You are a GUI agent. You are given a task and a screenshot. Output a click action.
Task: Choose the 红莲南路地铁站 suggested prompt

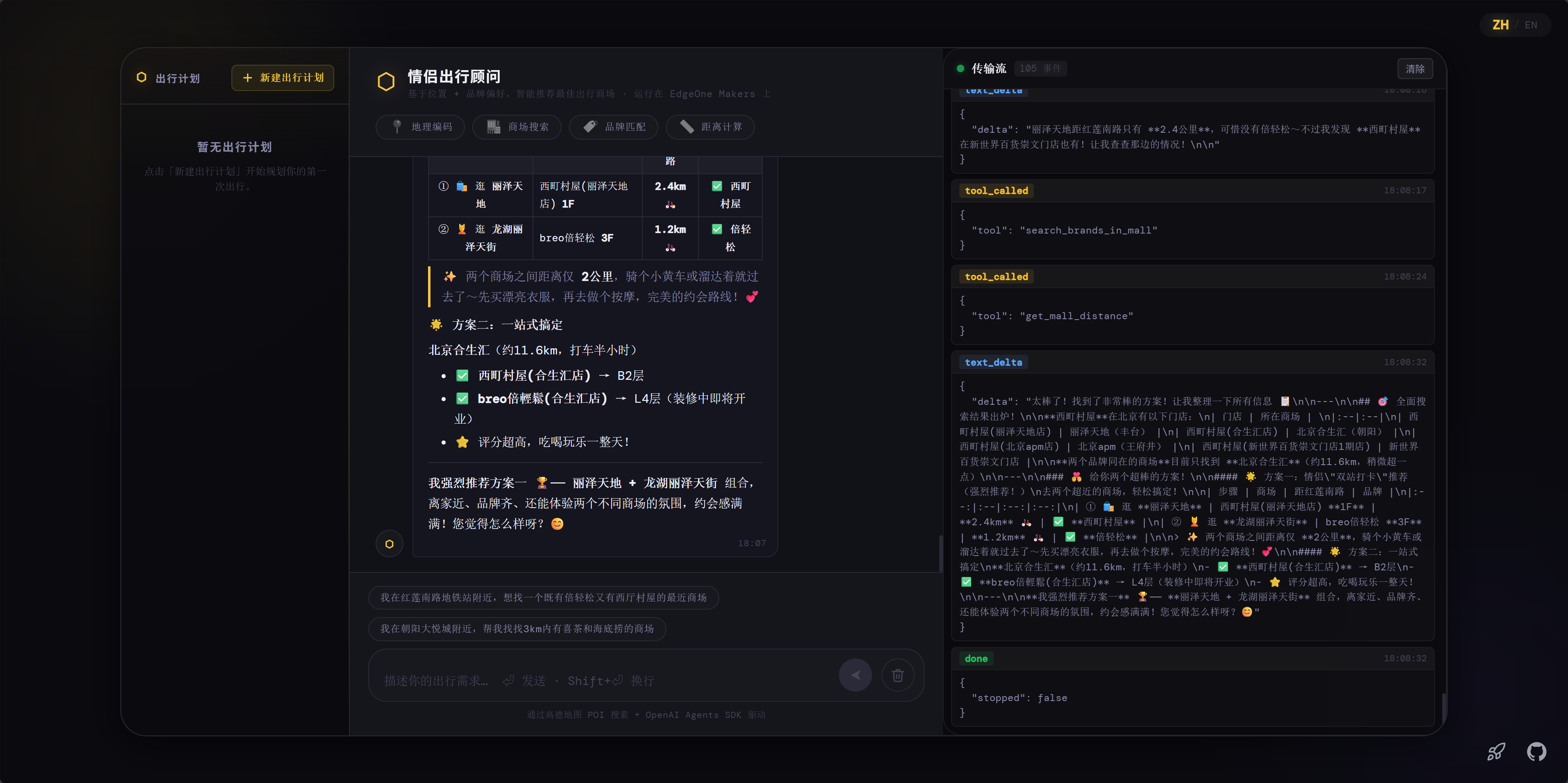pyautogui.click(x=544, y=597)
